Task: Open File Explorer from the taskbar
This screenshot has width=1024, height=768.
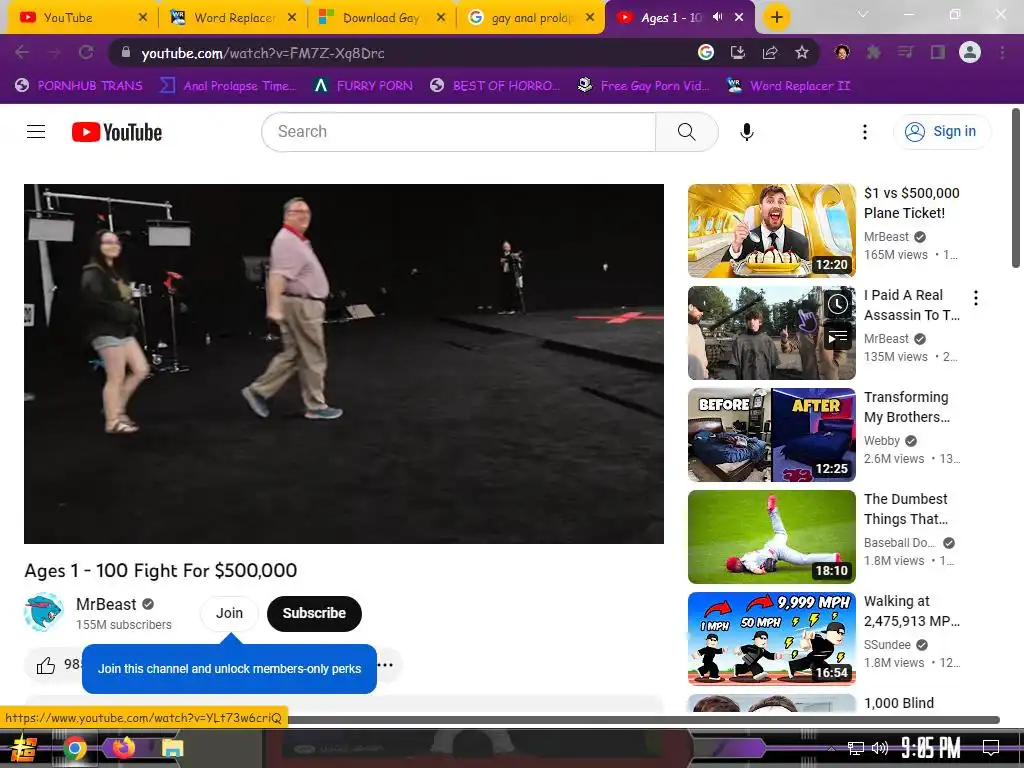Action: click(172, 748)
